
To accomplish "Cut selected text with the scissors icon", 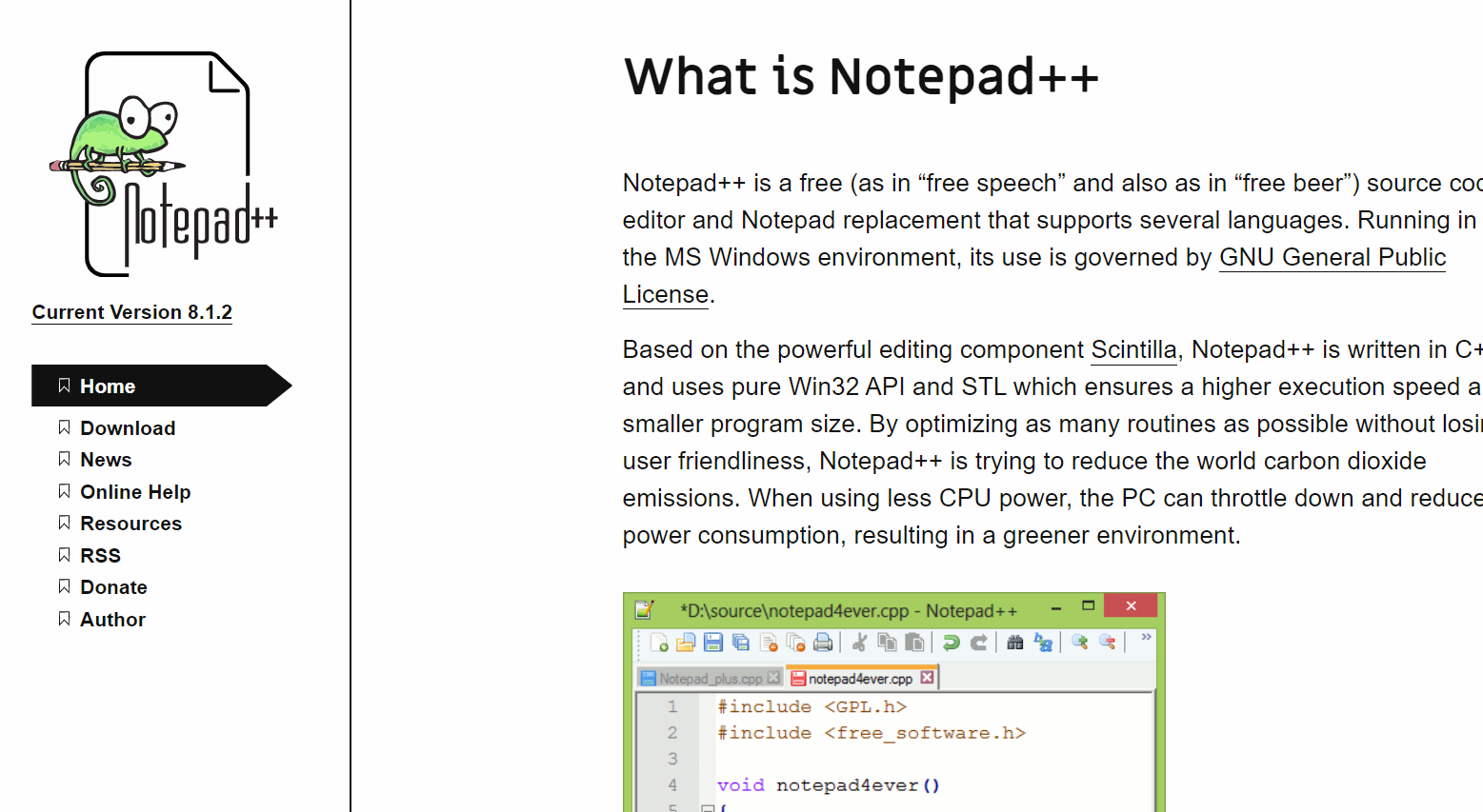I will coord(859,641).
